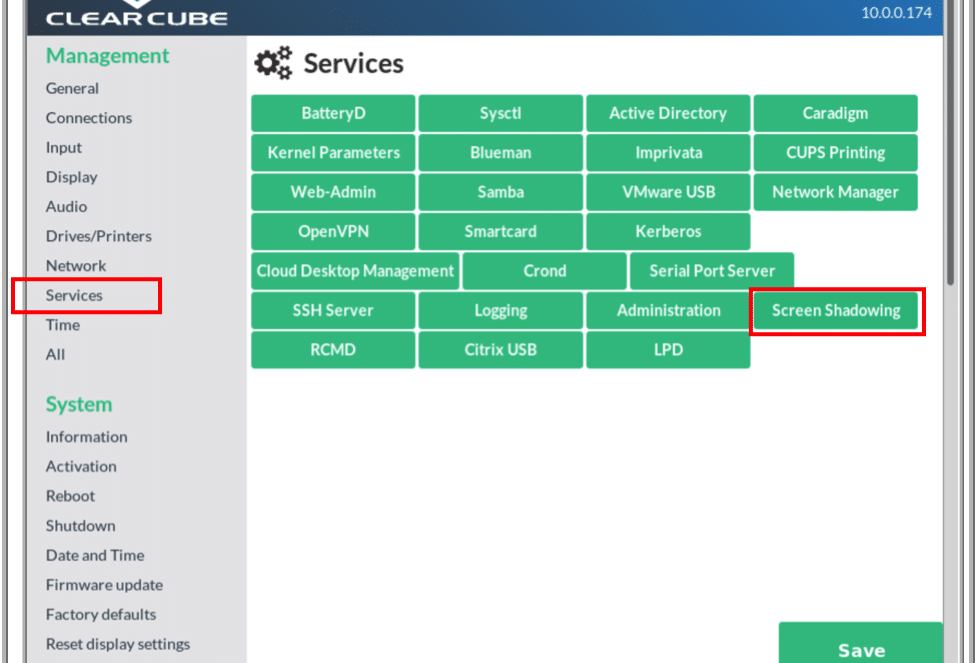
Task: Select Shutdown under System
Action: 80,526
